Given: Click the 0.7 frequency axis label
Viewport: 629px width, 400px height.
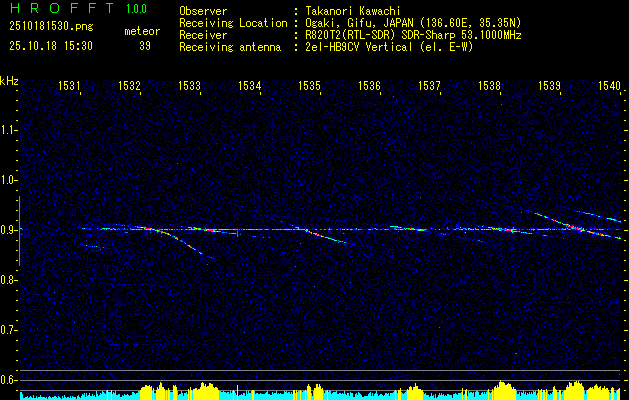Looking at the screenshot, I should click(x=8, y=330).
